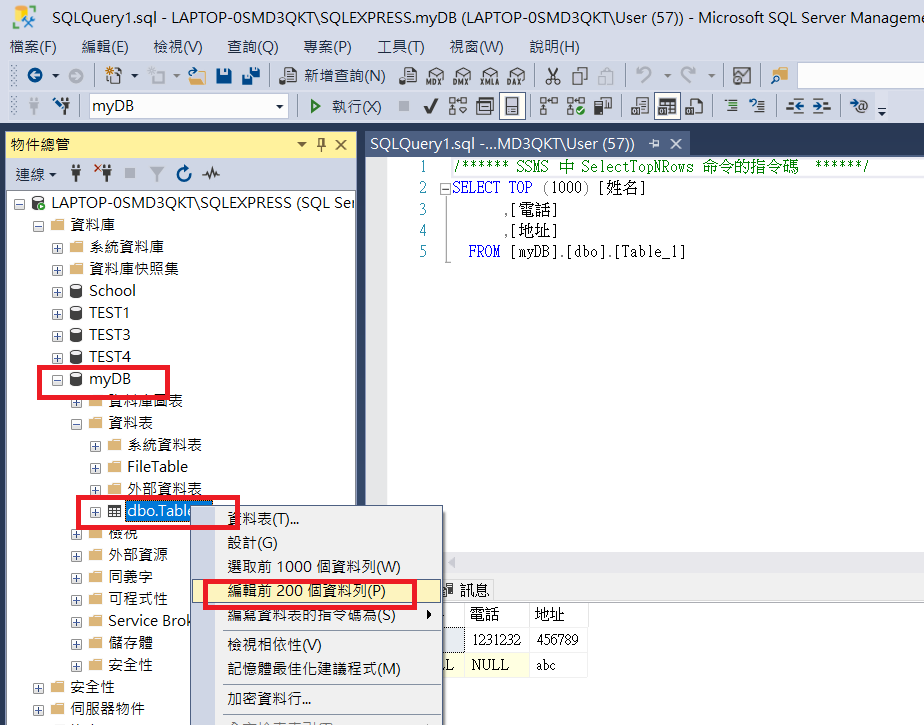This screenshot has height=725, width=924.
Task: Click the Results to File icon
Action: pos(694,107)
